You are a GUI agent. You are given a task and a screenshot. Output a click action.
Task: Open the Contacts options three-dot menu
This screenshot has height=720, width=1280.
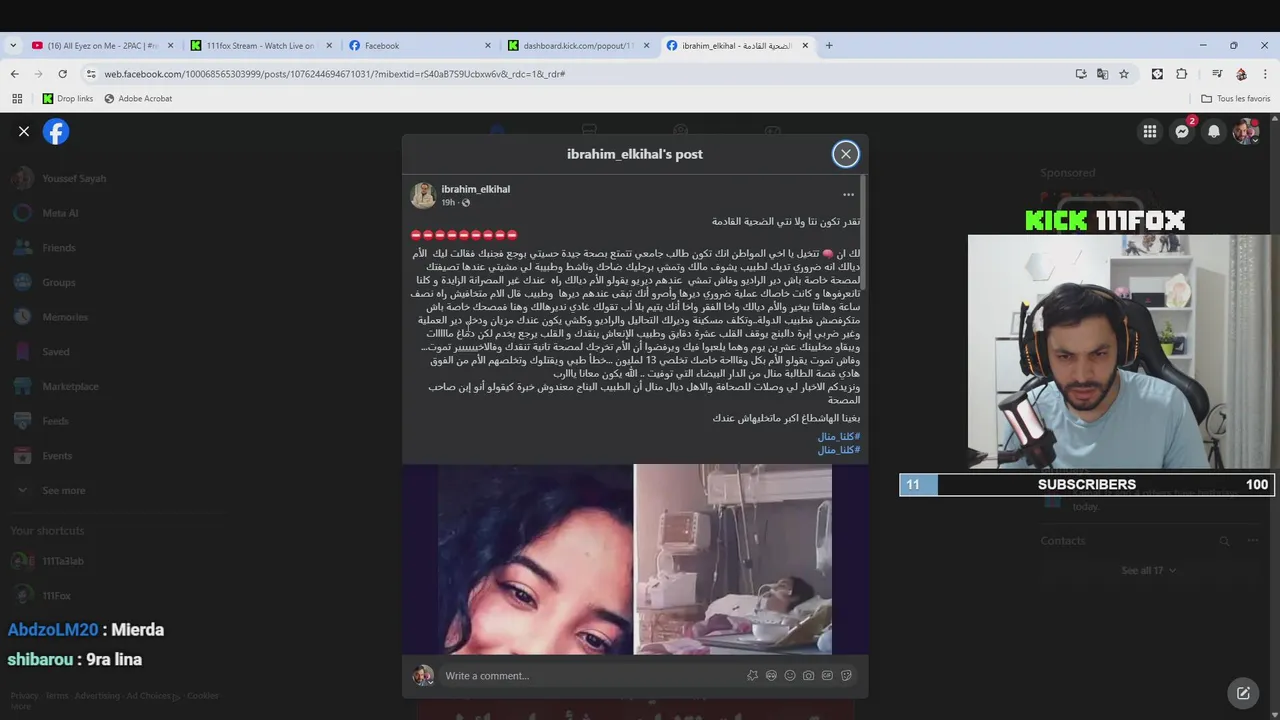pyautogui.click(x=1252, y=541)
